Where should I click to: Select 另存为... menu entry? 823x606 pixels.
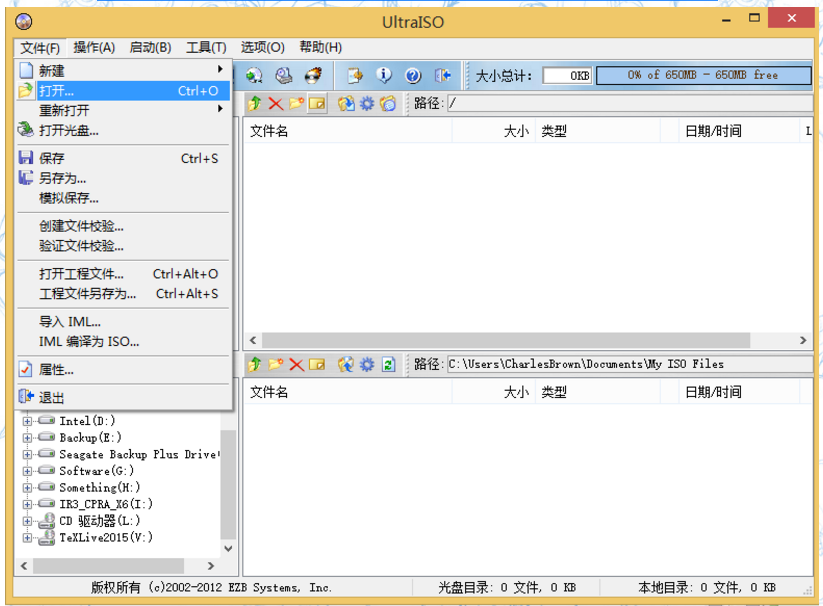pyautogui.click(x=123, y=178)
